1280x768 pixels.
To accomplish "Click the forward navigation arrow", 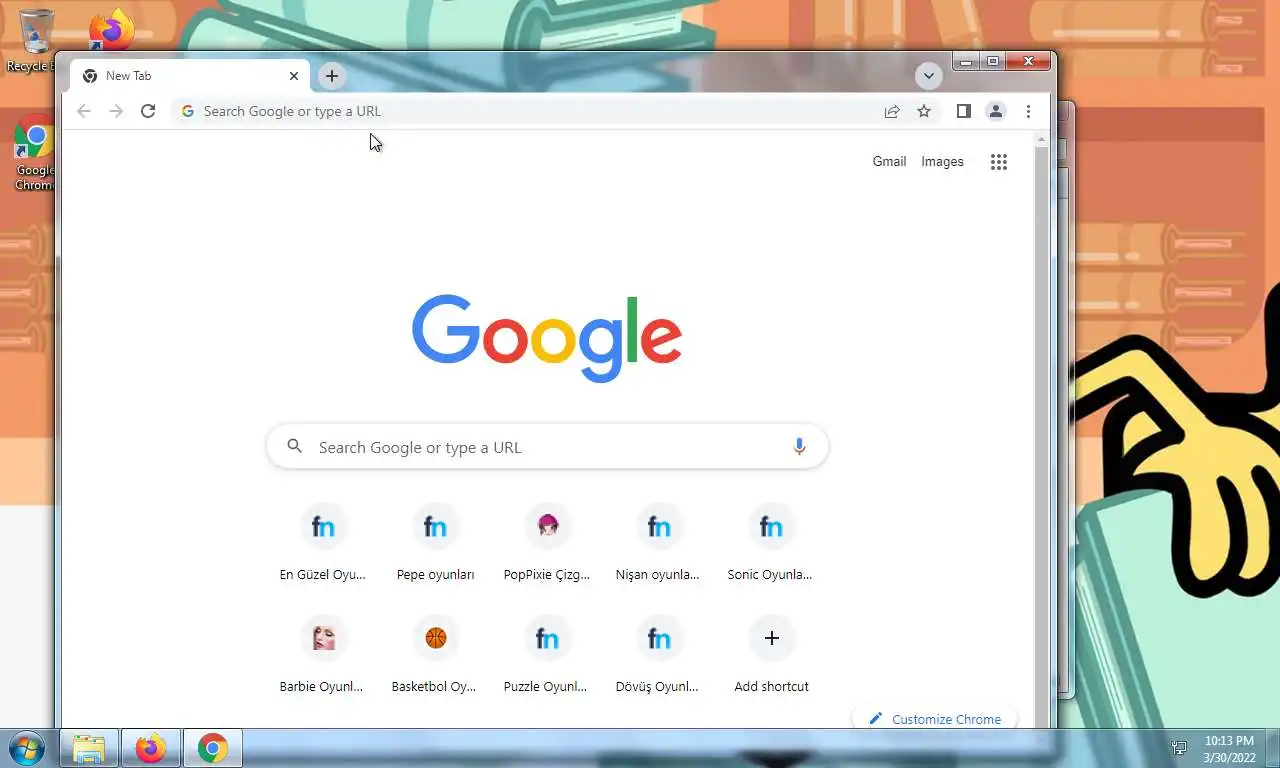I will 116,111.
